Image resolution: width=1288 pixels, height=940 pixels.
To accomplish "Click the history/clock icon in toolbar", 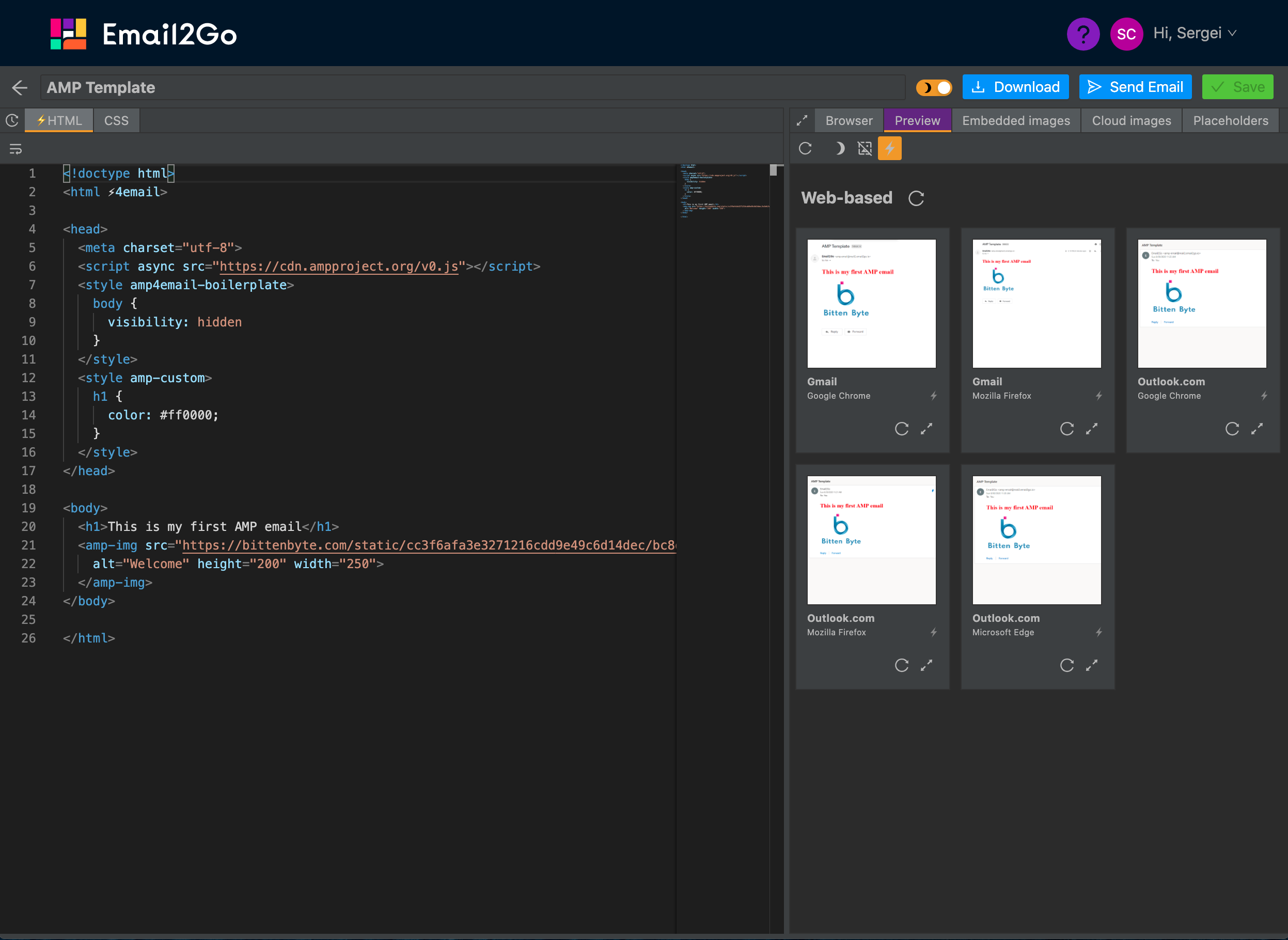I will [x=12, y=120].
